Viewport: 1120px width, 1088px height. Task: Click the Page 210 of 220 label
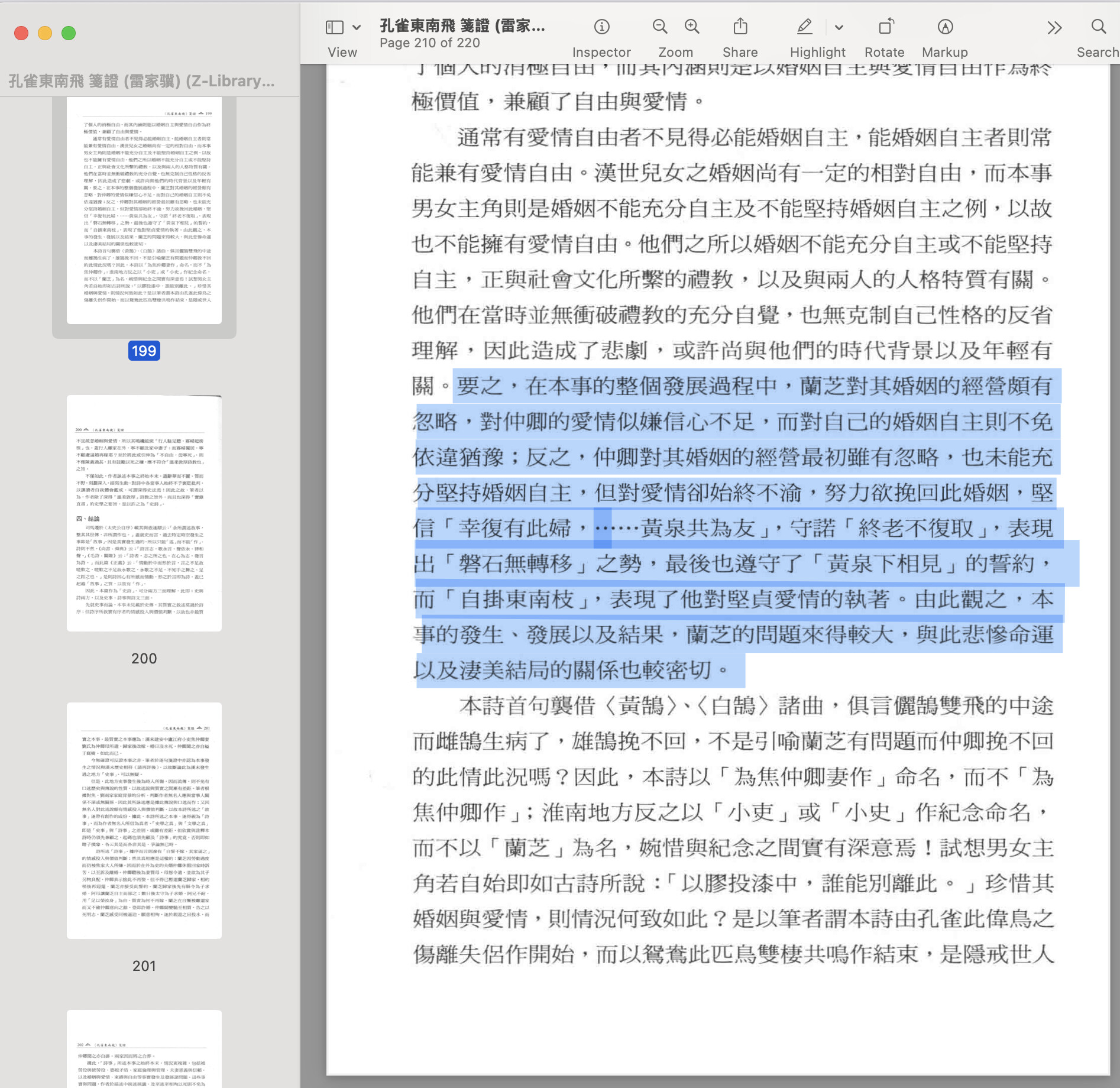coord(429,43)
